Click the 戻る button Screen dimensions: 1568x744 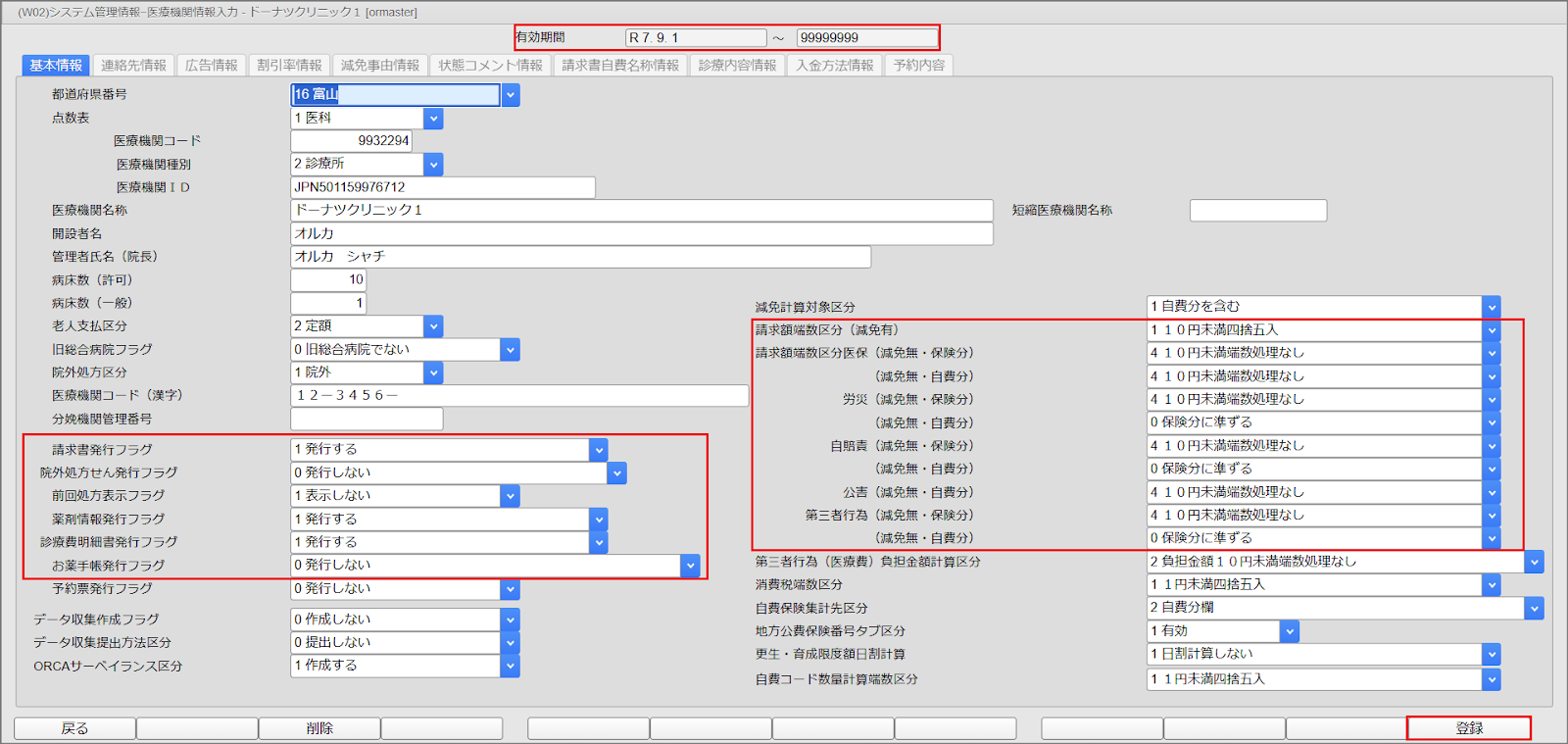click(74, 728)
